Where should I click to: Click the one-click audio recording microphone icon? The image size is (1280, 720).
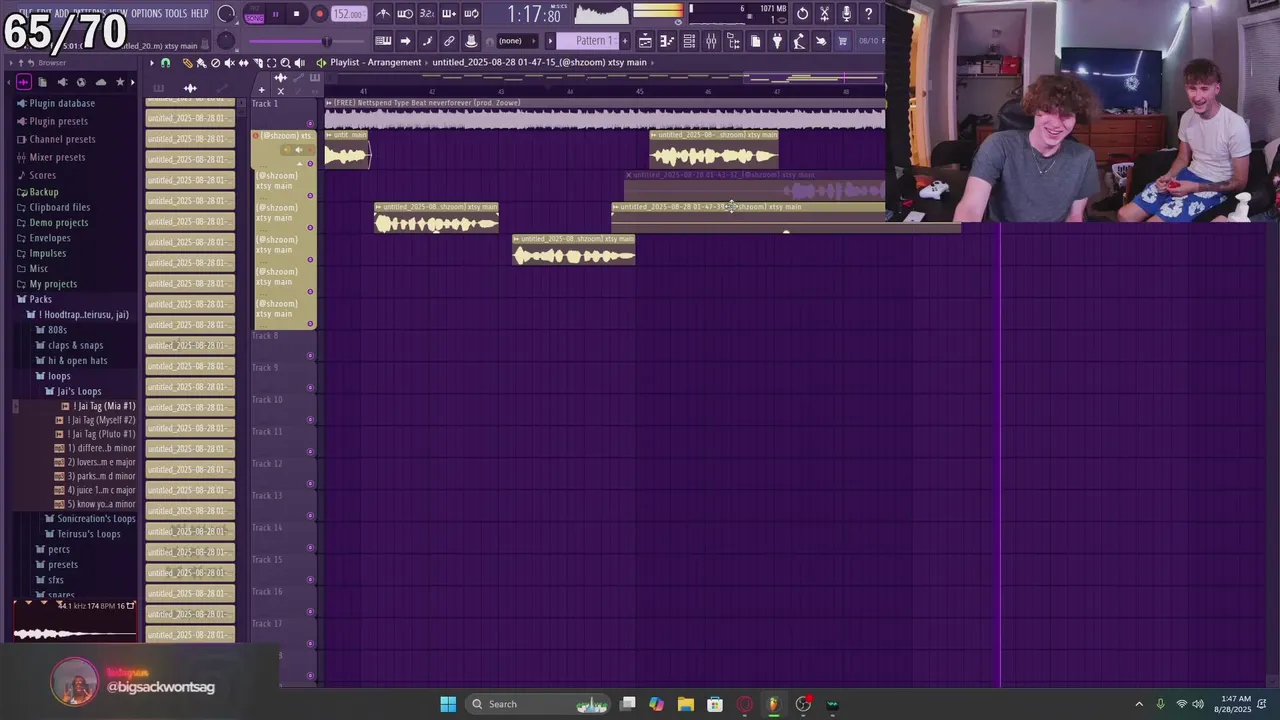847,14
